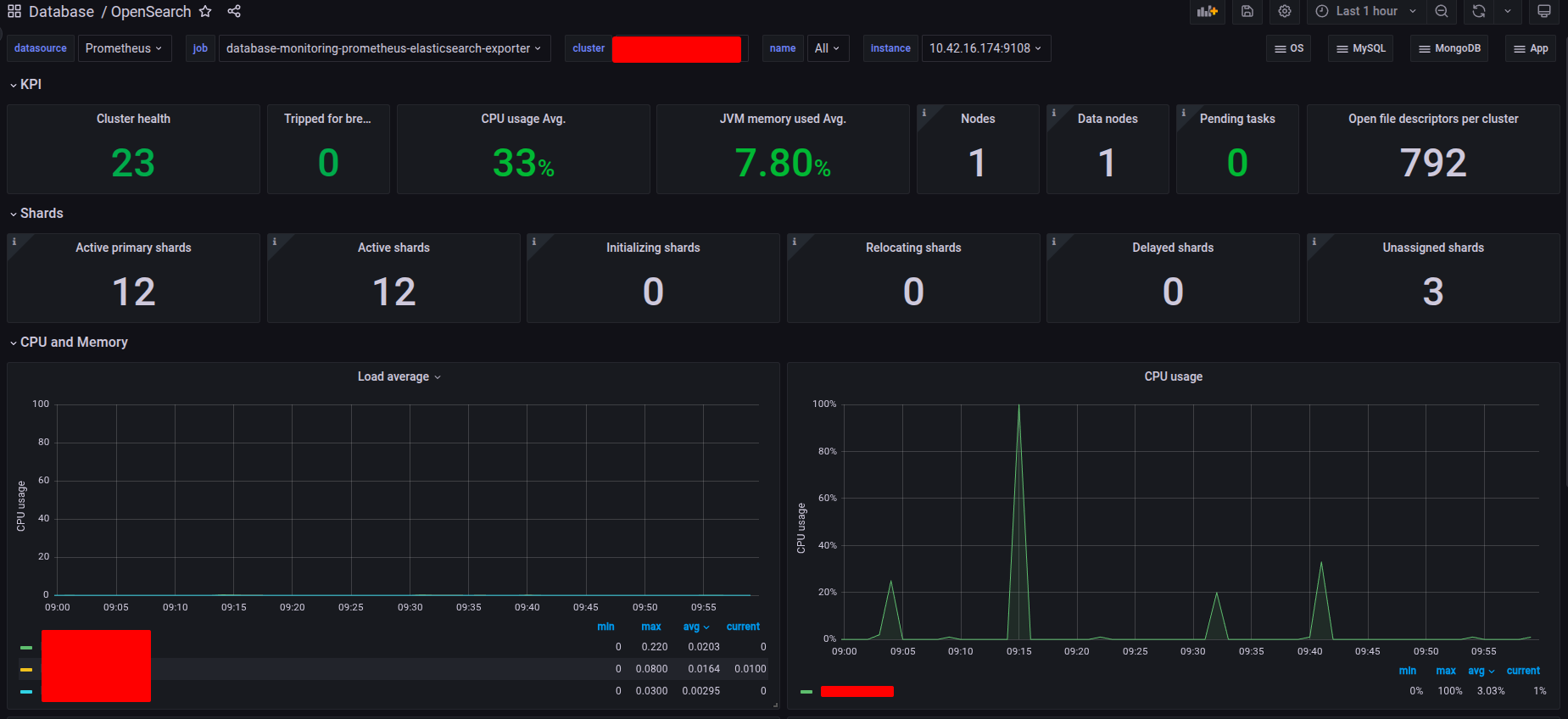1568x719 pixels.
Task: Click the share dashboard icon
Action: pyautogui.click(x=234, y=11)
